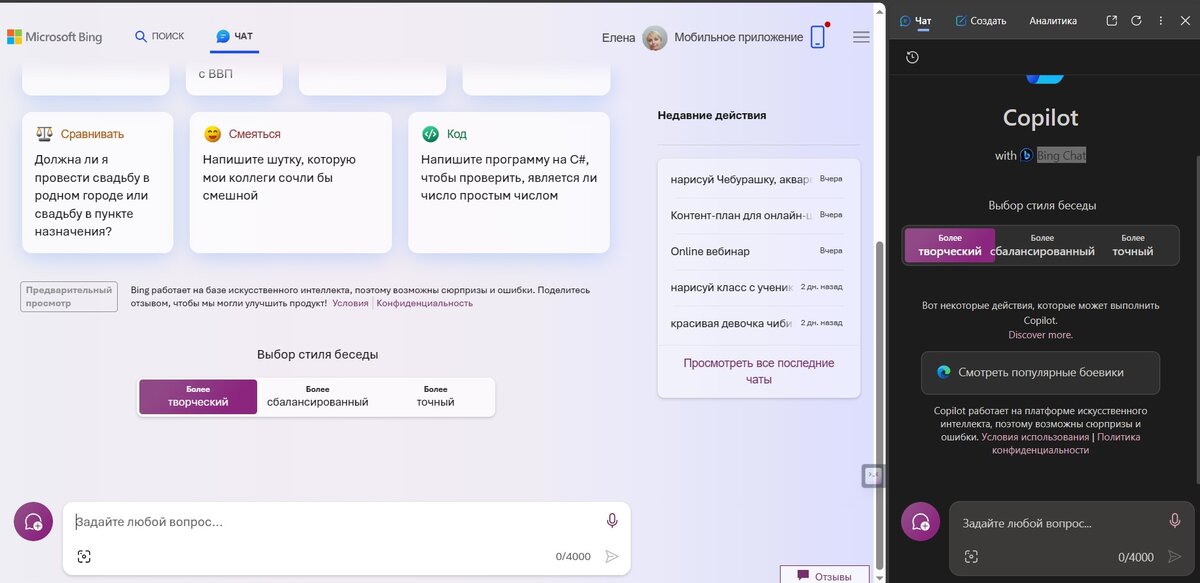Click the Мобильное приложение label
Screen dimensions: 1200x583
[x=738, y=37]
